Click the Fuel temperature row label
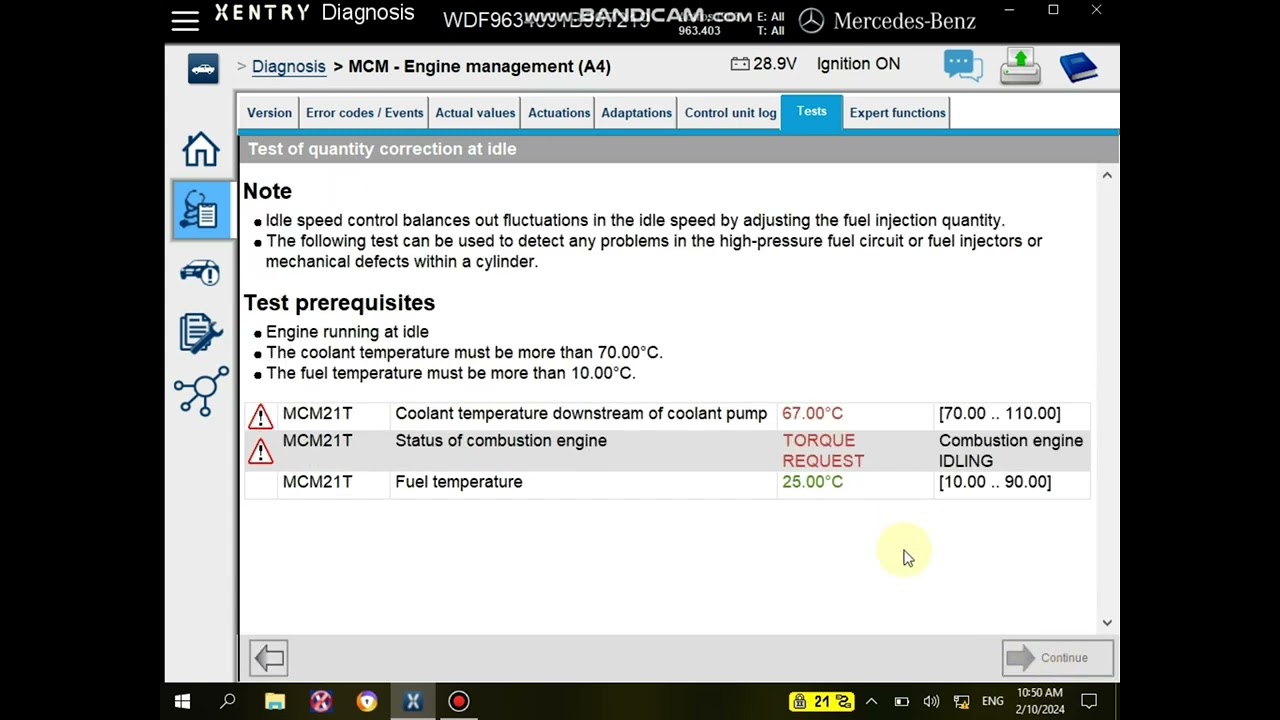The image size is (1280, 720). coord(459,482)
